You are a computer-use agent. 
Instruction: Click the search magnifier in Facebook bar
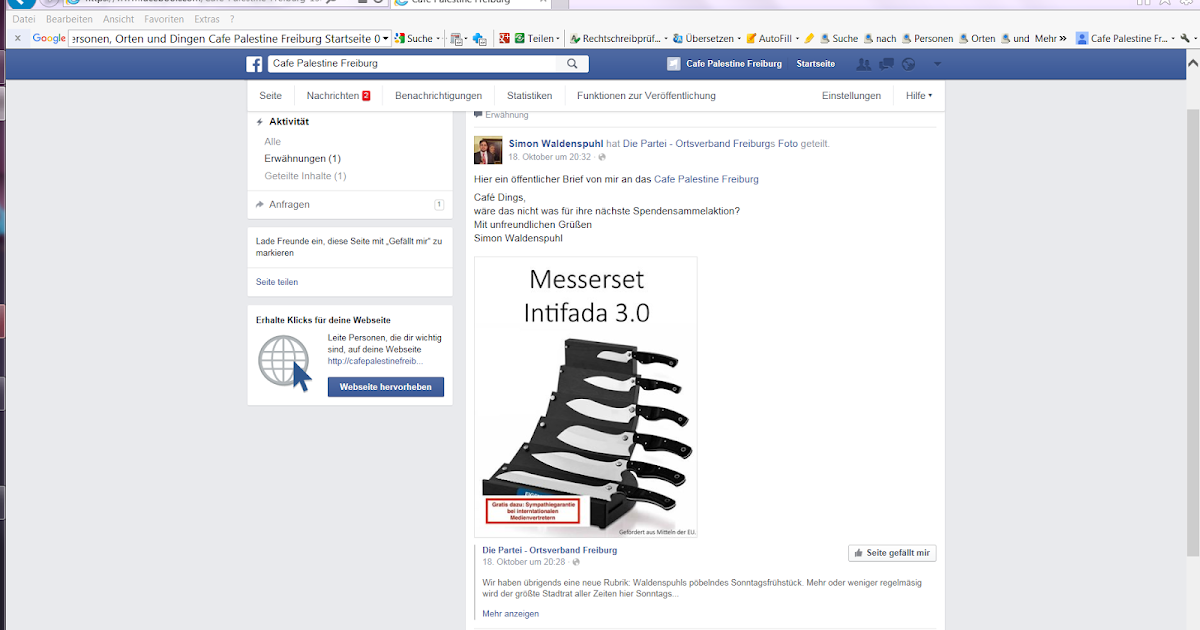572,64
